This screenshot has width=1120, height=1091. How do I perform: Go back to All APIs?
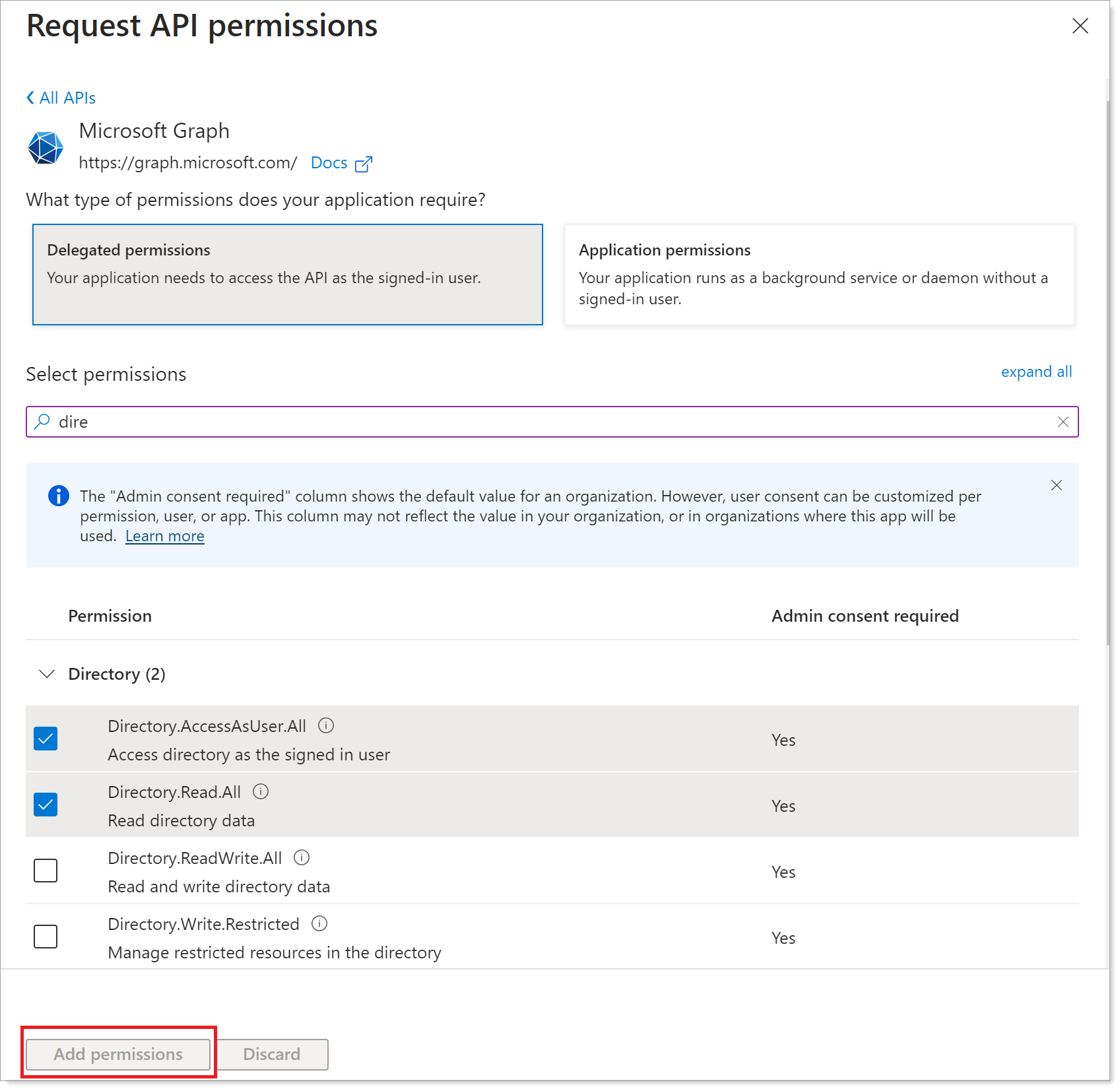61,98
